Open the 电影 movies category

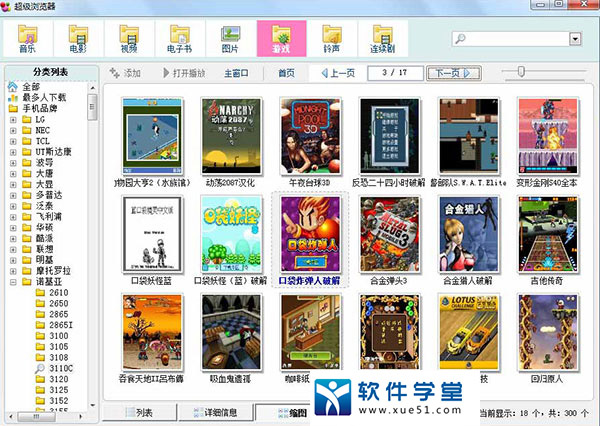click(78, 39)
